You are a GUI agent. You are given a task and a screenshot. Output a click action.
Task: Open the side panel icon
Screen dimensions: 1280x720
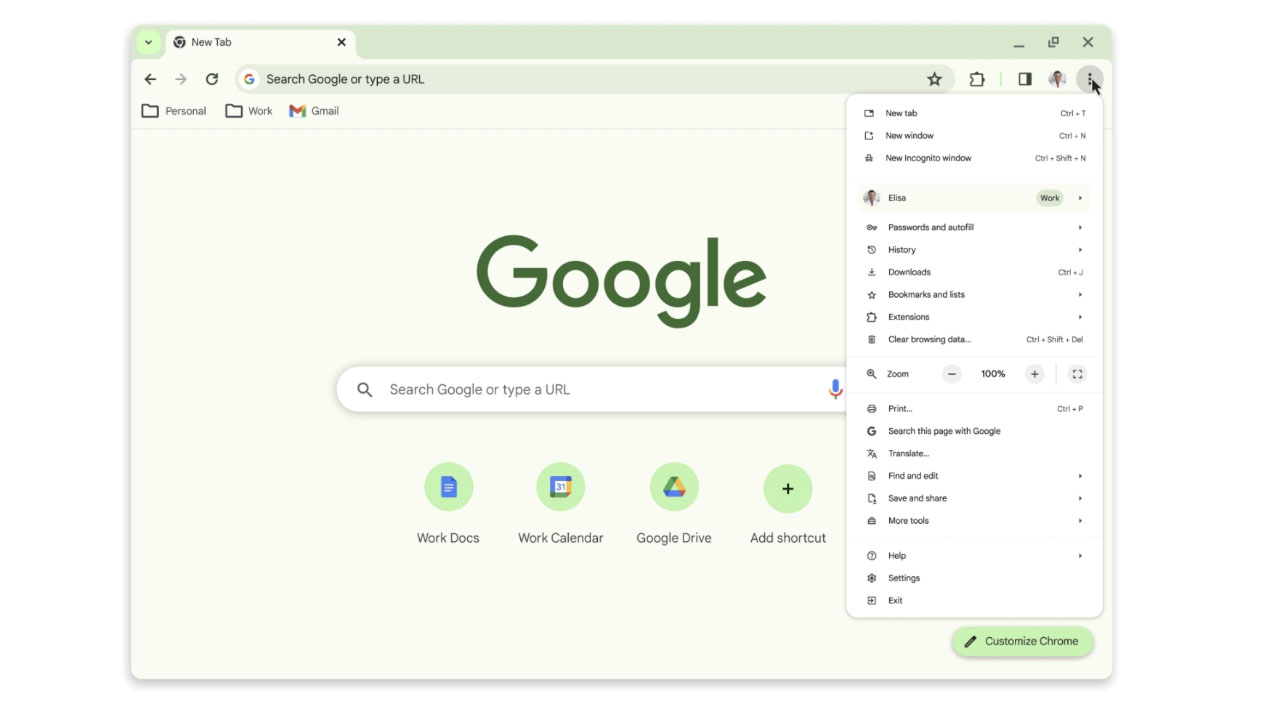(x=1024, y=79)
